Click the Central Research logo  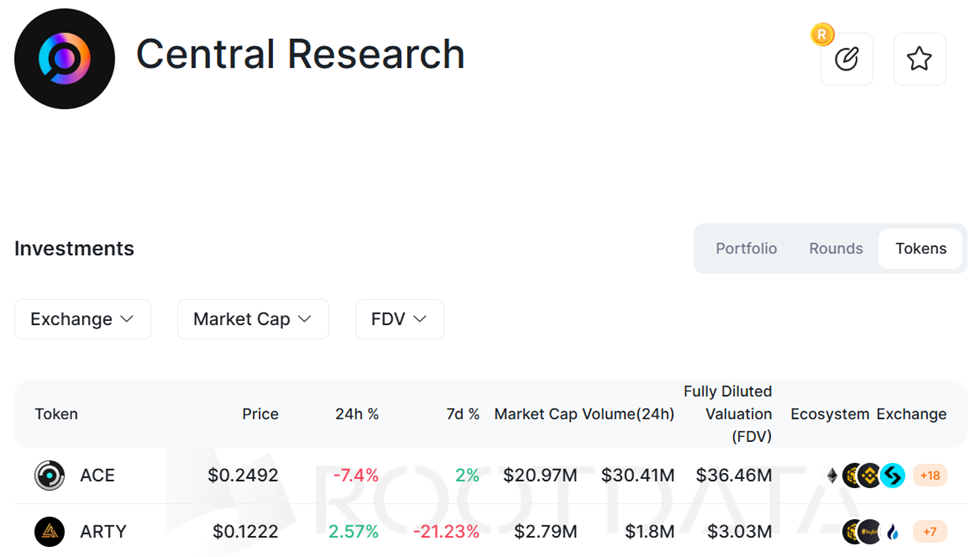(x=64, y=59)
